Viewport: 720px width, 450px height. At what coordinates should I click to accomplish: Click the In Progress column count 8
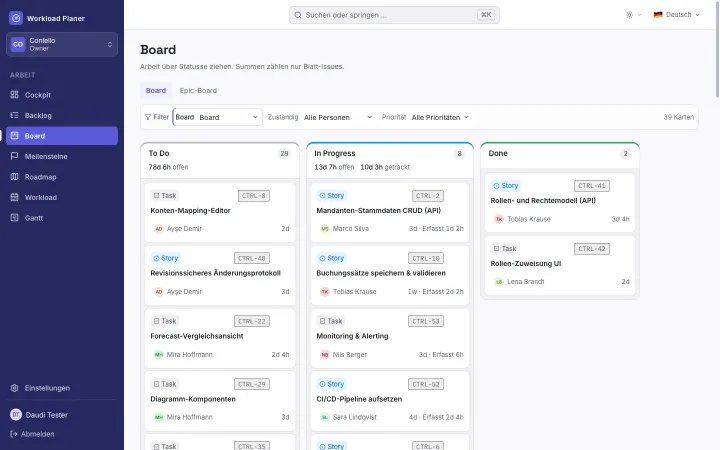click(459, 153)
